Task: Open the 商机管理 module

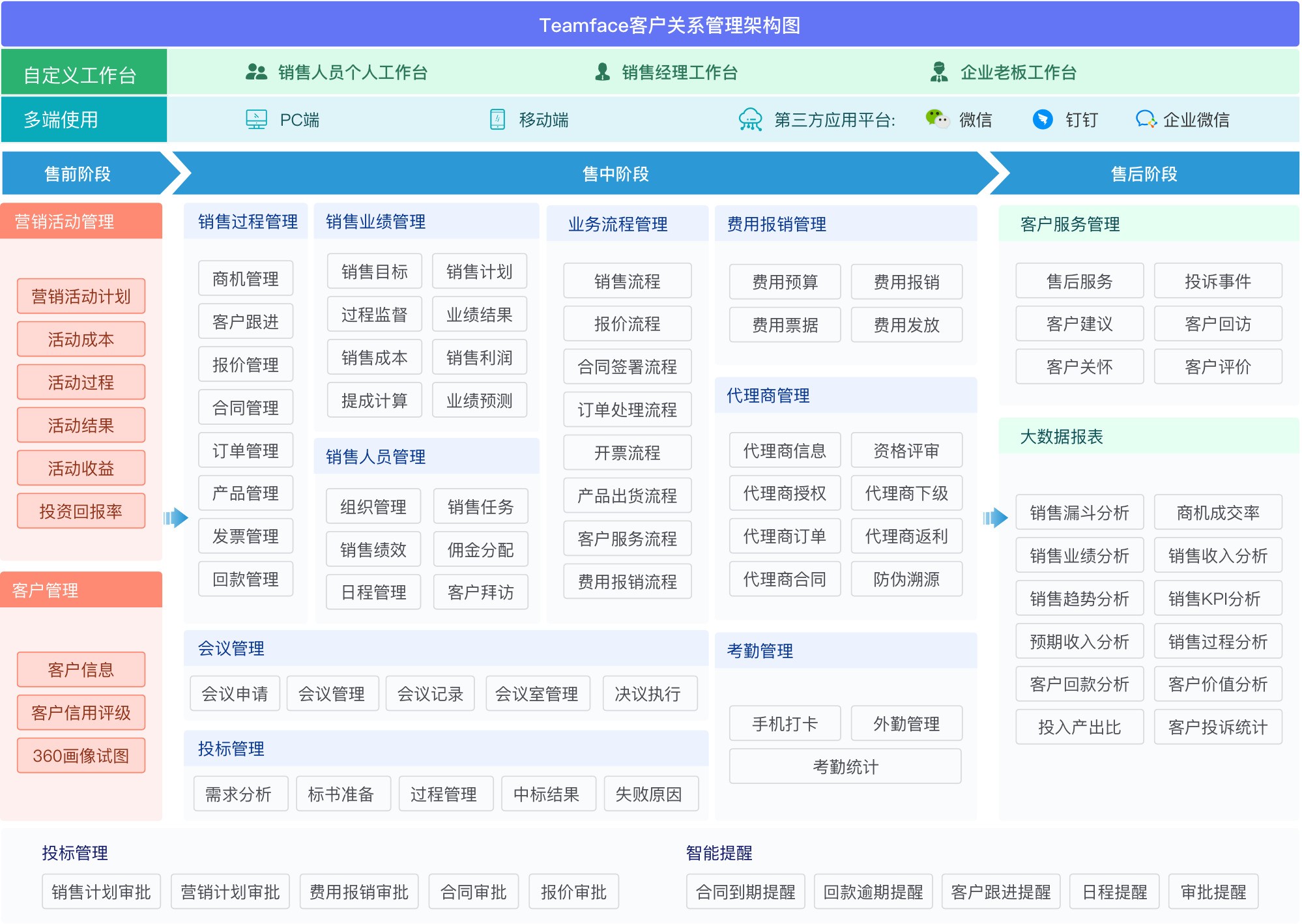Action: click(x=246, y=278)
